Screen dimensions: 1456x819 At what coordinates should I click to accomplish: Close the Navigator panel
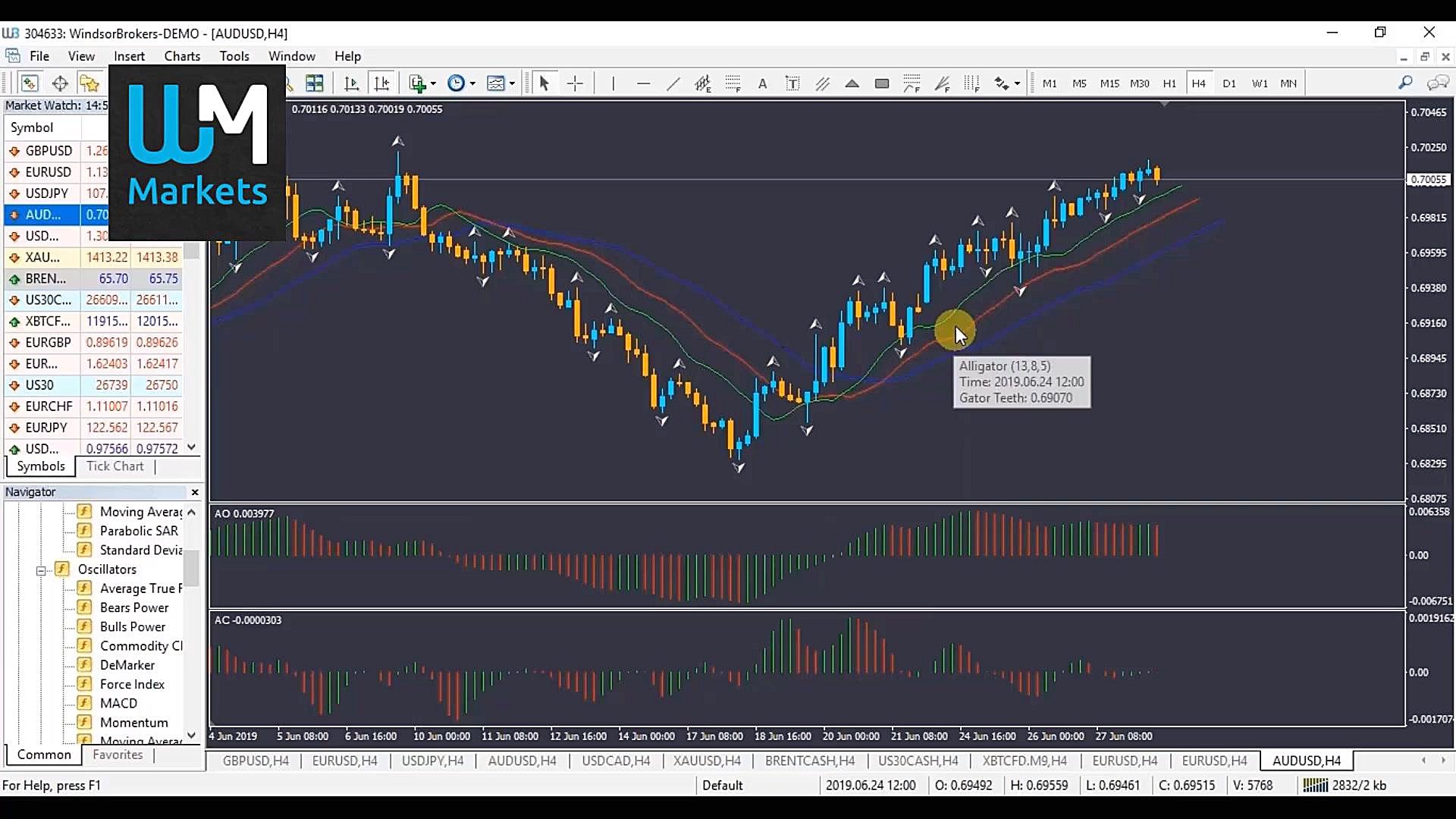tap(195, 492)
